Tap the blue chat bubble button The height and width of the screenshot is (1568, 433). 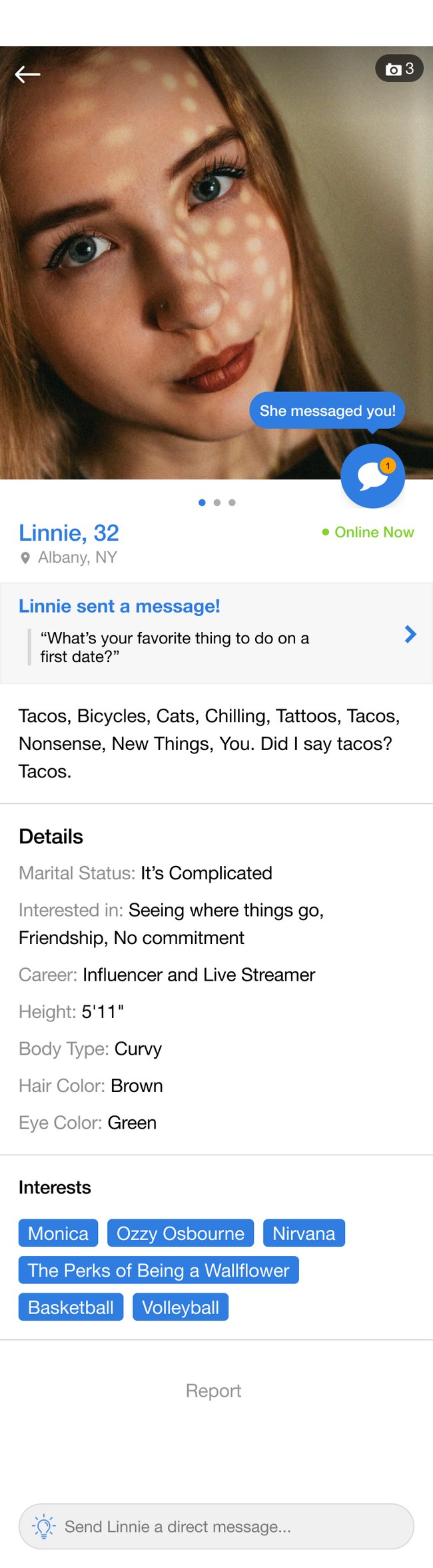372,476
